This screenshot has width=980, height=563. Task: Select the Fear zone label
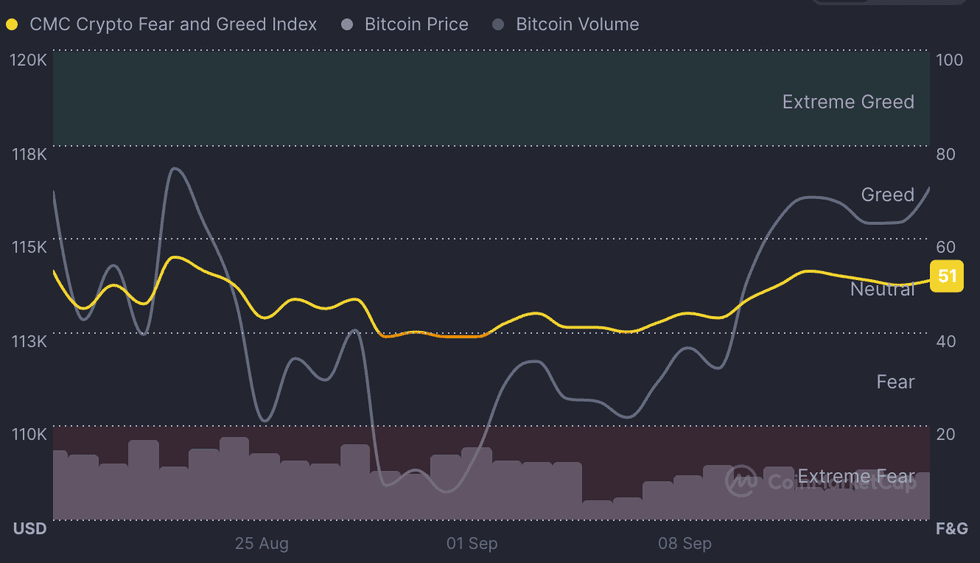coord(895,382)
